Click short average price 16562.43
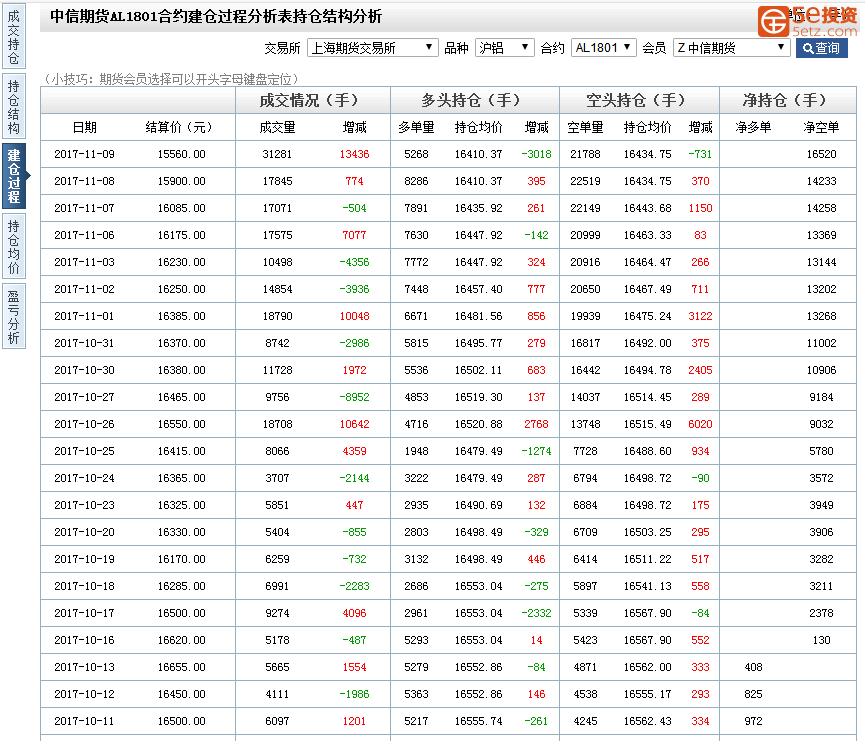 [x=648, y=721]
